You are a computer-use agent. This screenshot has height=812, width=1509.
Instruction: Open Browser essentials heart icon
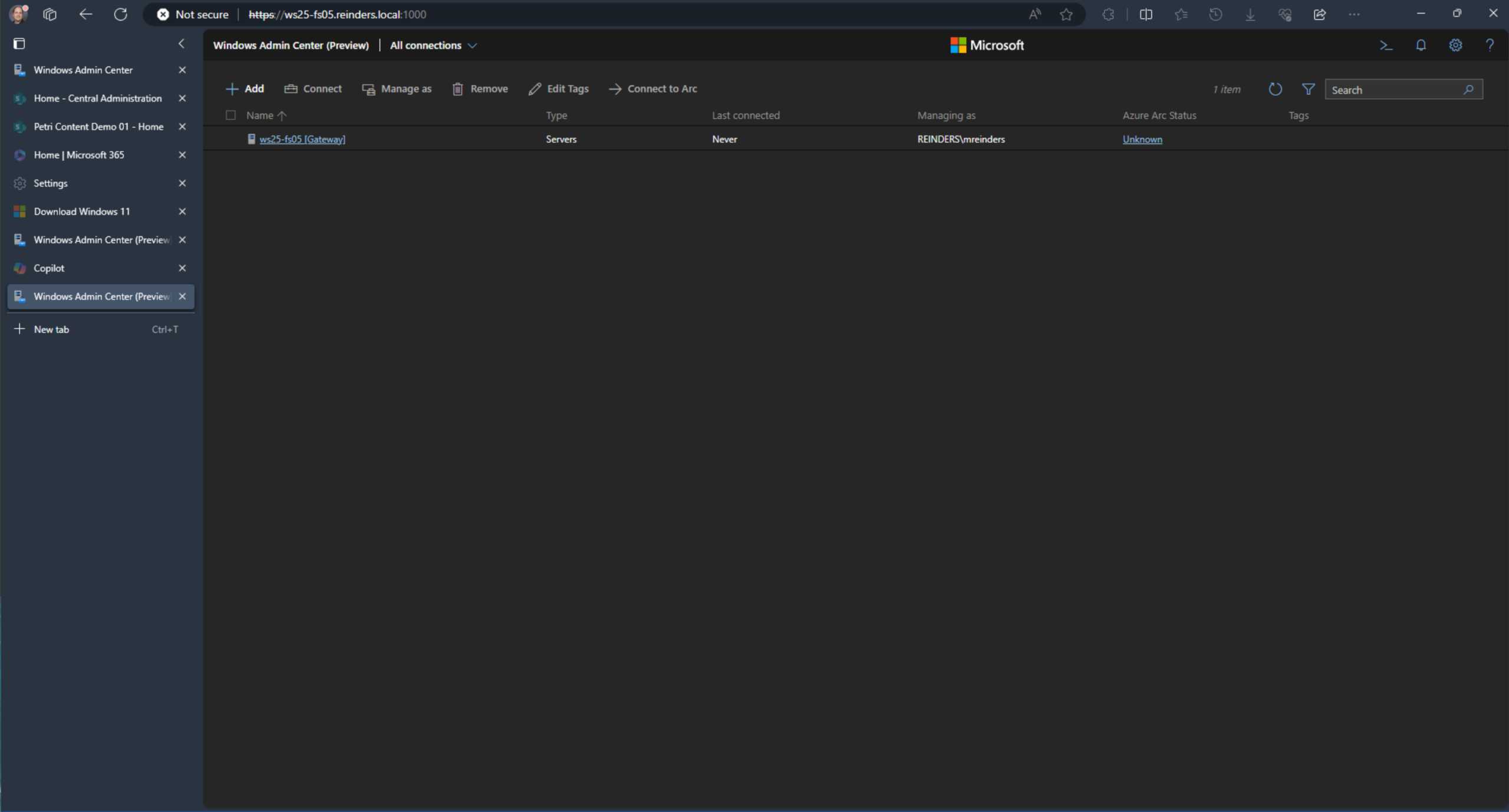point(1285,14)
